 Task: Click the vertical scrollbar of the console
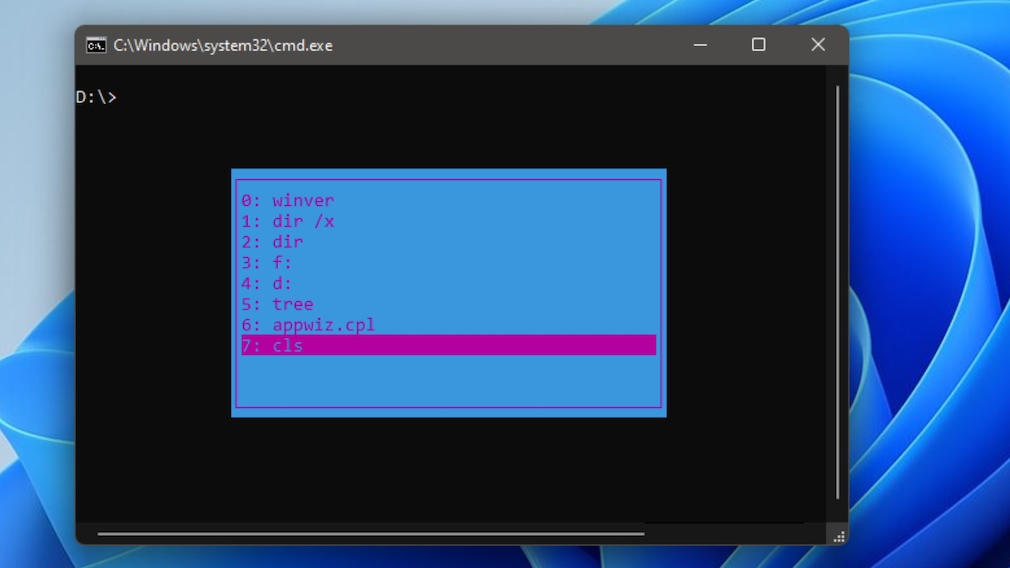pyautogui.click(x=837, y=292)
